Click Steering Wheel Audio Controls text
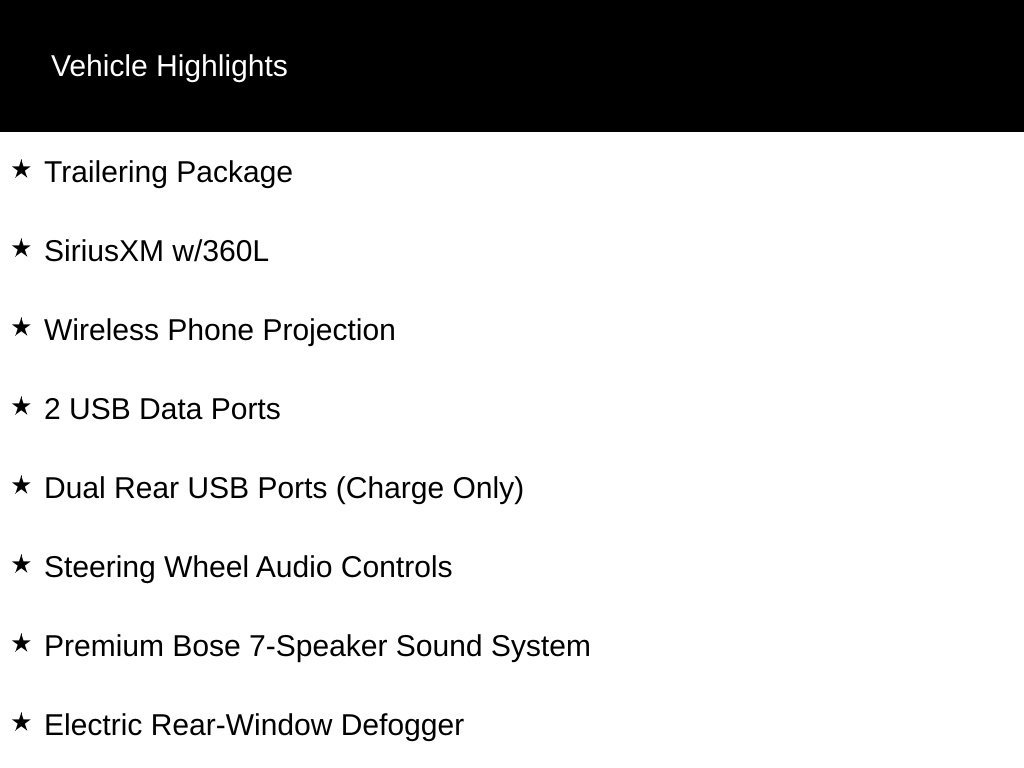This screenshot has height=768, width=1024. (x=248, y=568)
